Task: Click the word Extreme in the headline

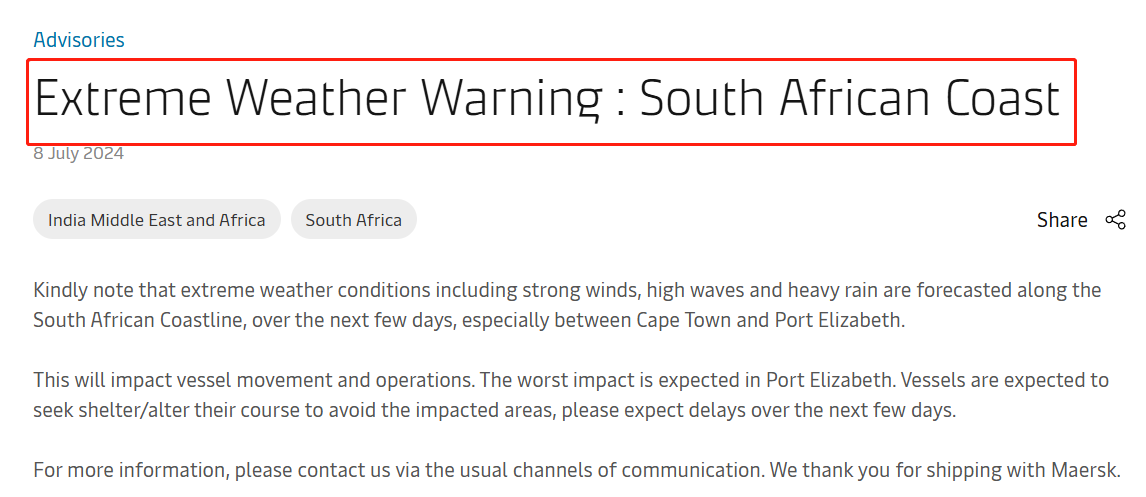Action: pyautogui.click(x=123, y=99)
